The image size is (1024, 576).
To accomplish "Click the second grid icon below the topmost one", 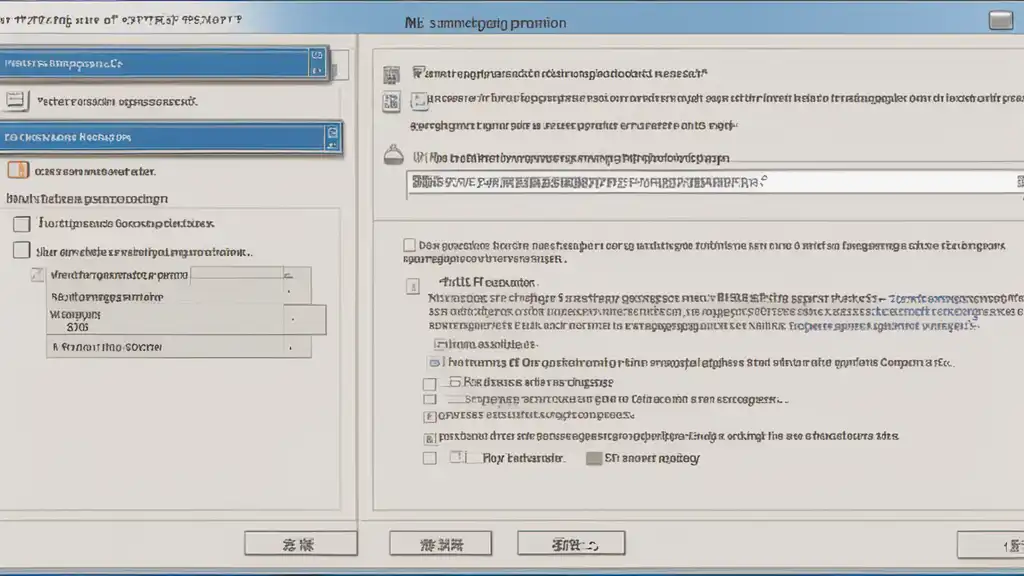I will click(391, 102).
